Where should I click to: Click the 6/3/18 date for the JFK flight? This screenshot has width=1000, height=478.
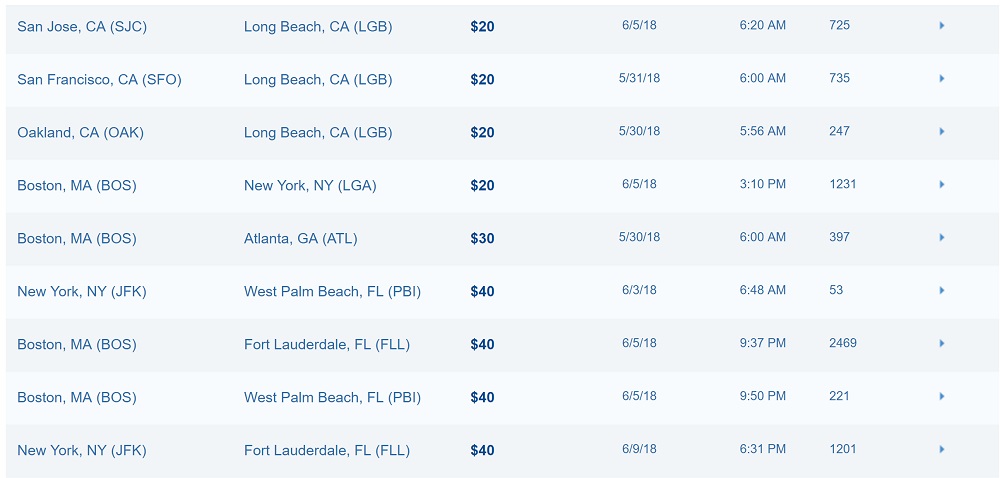tap(639, 291)
